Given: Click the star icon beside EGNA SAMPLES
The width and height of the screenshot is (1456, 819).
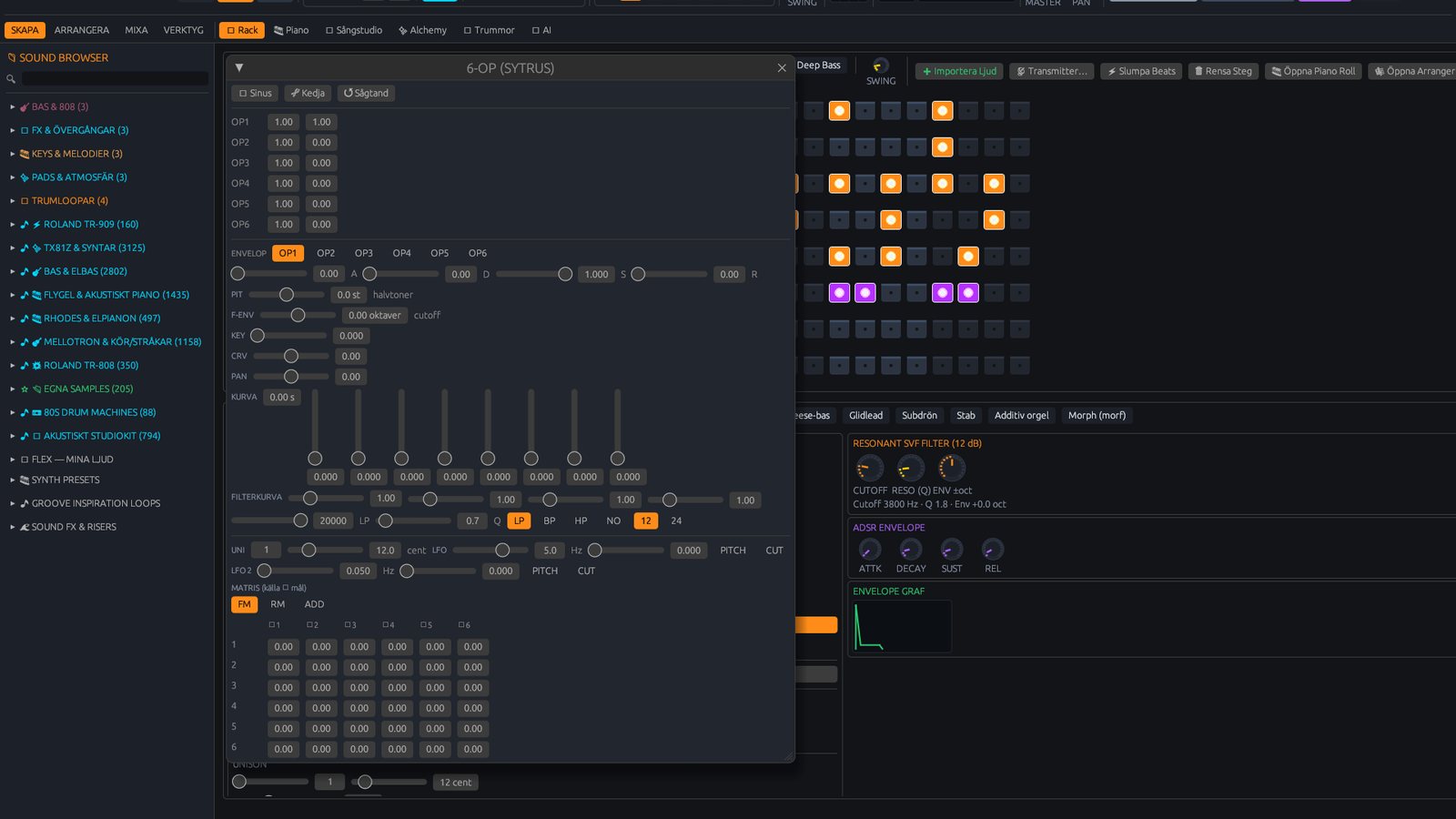Looking at the screenshot, I should tap(25, 389).
